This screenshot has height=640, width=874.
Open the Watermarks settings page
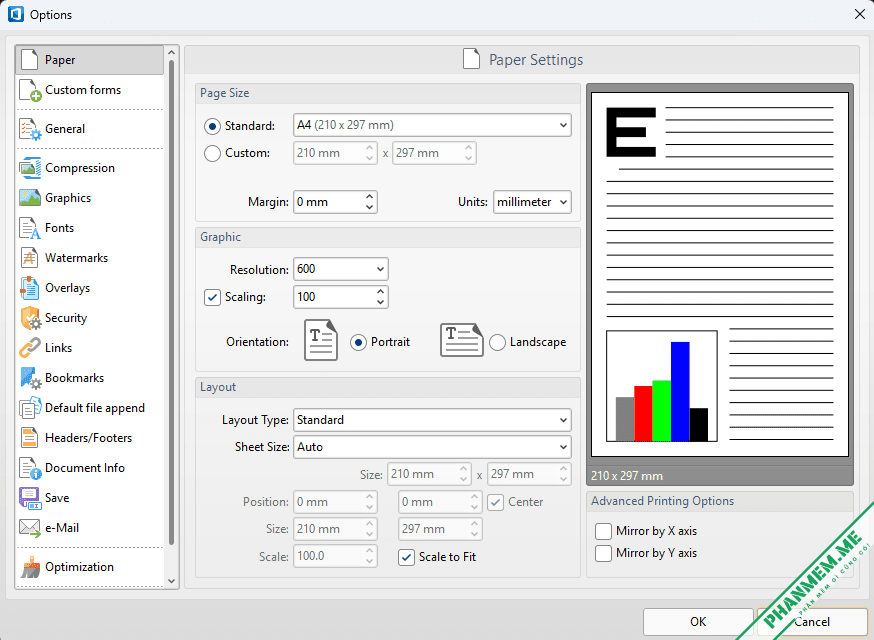click(x=90, y=258)
